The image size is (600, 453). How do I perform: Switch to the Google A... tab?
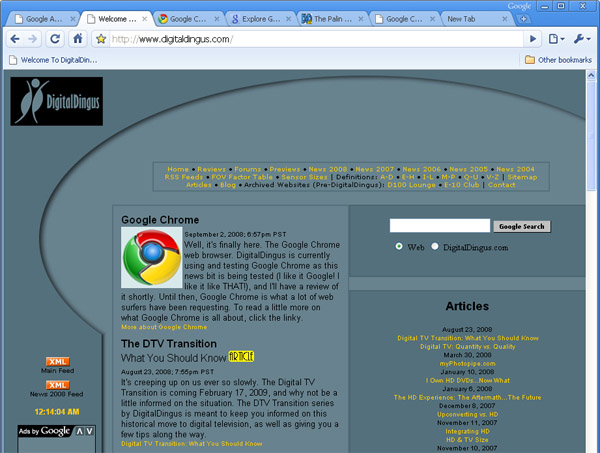(x=43, y=19)
